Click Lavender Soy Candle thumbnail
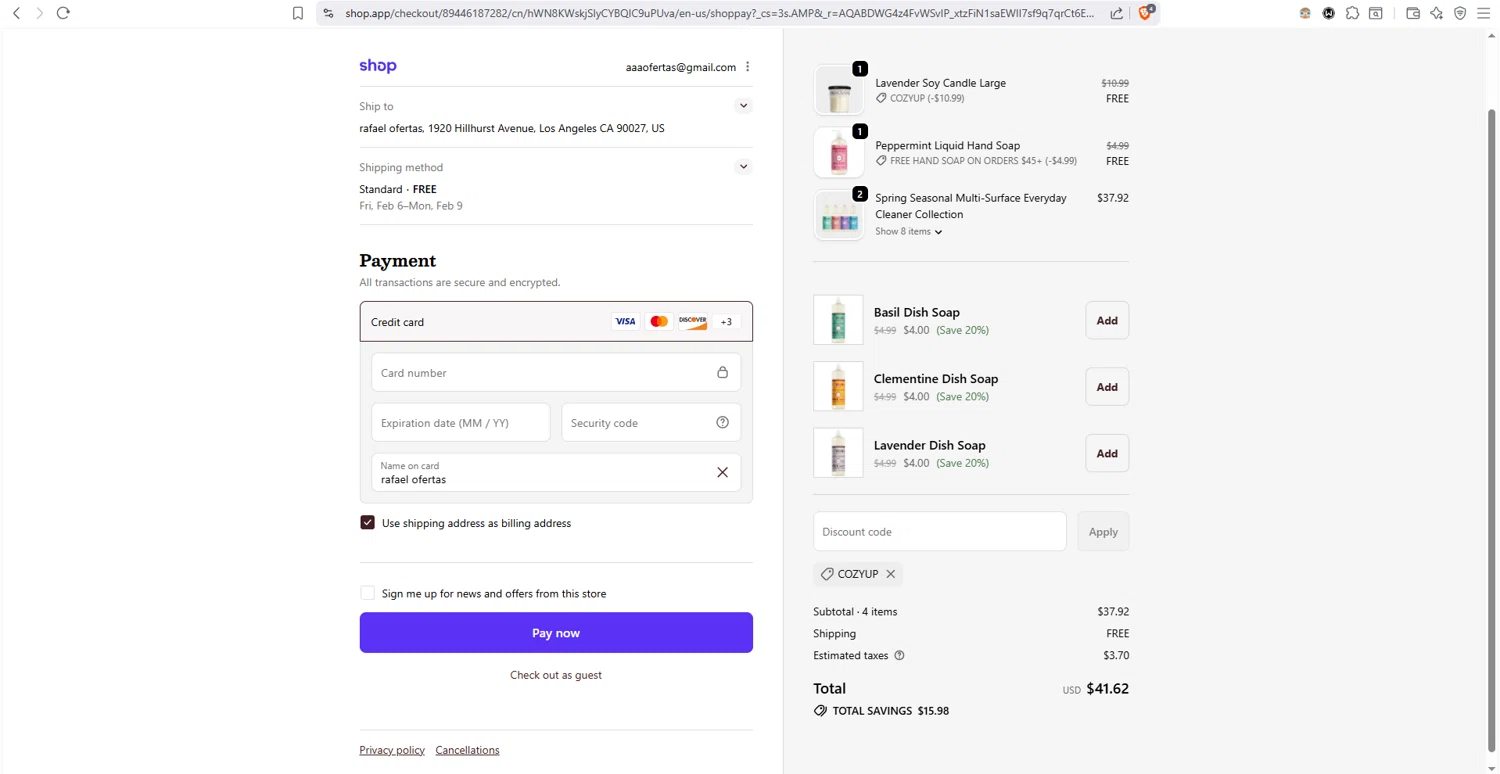This screenshot has width=1500, height=774. 838,90
